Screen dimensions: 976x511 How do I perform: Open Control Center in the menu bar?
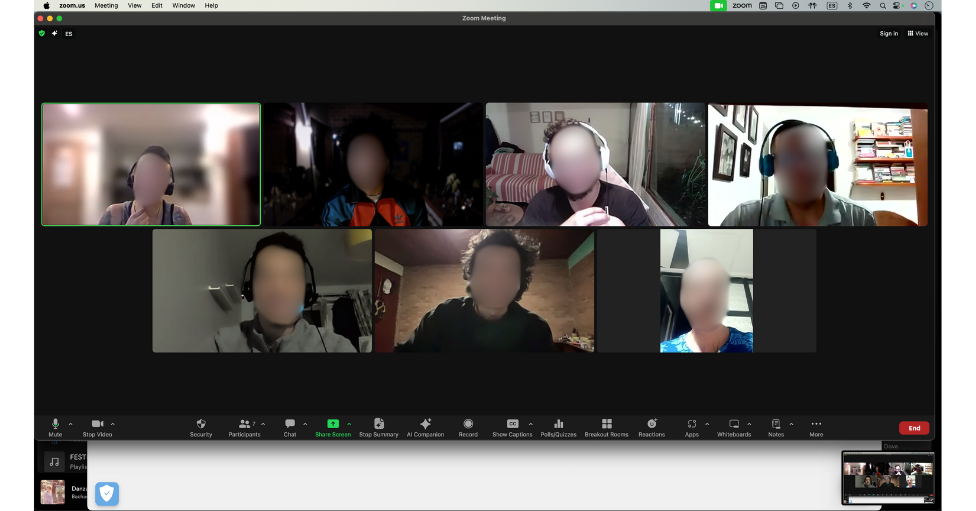[x=898, y=6]
